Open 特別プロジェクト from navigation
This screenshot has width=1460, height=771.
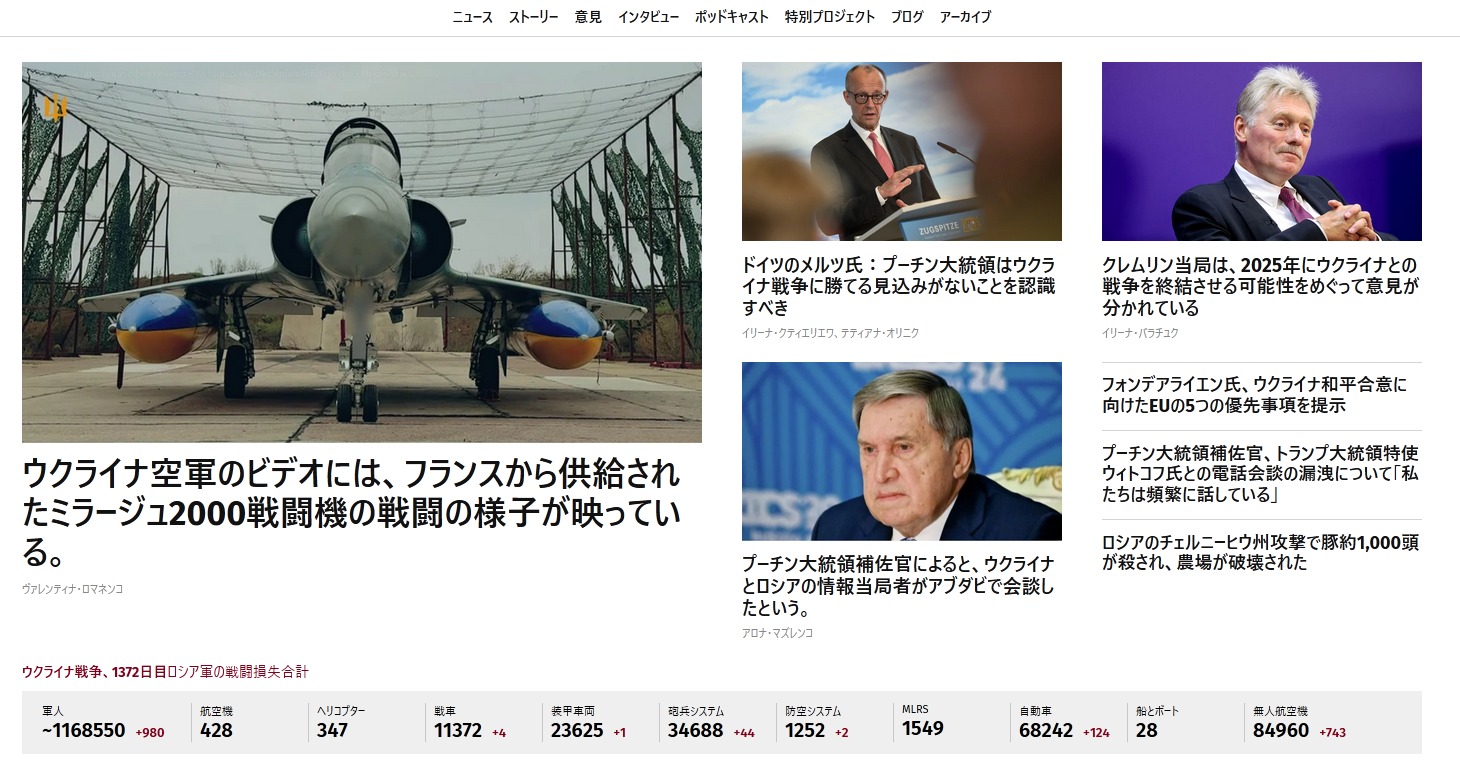[x=830, y=17]
